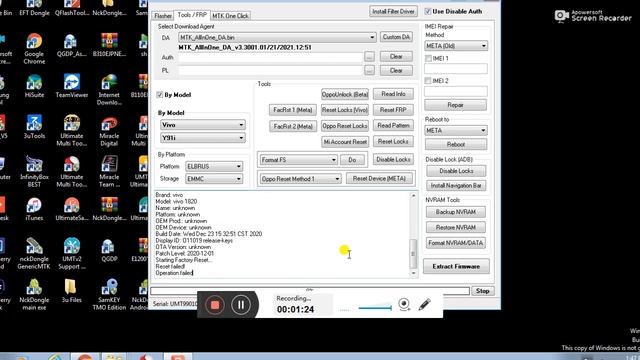Toggle the Use Disable Auth checkbox

427,11
